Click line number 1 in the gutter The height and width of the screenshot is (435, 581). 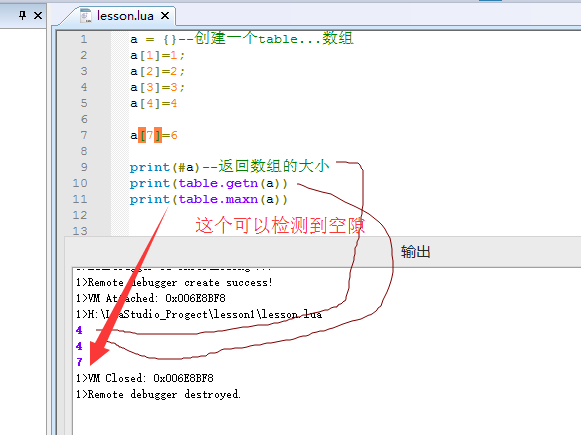click(x=84, y=39)
